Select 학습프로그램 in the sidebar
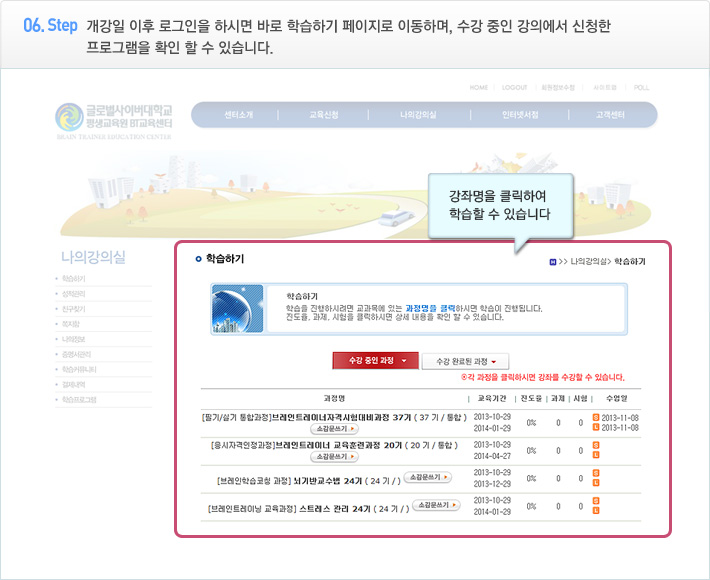 [79, 400]
